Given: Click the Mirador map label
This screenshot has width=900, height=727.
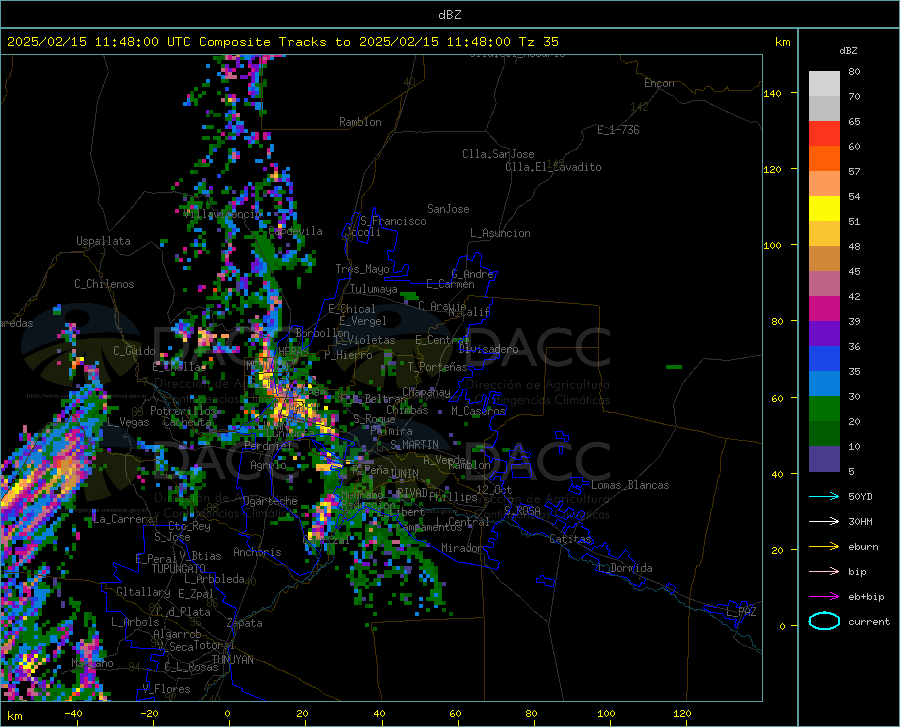Looking at the screenshot, I should click(x=462, y=548).
